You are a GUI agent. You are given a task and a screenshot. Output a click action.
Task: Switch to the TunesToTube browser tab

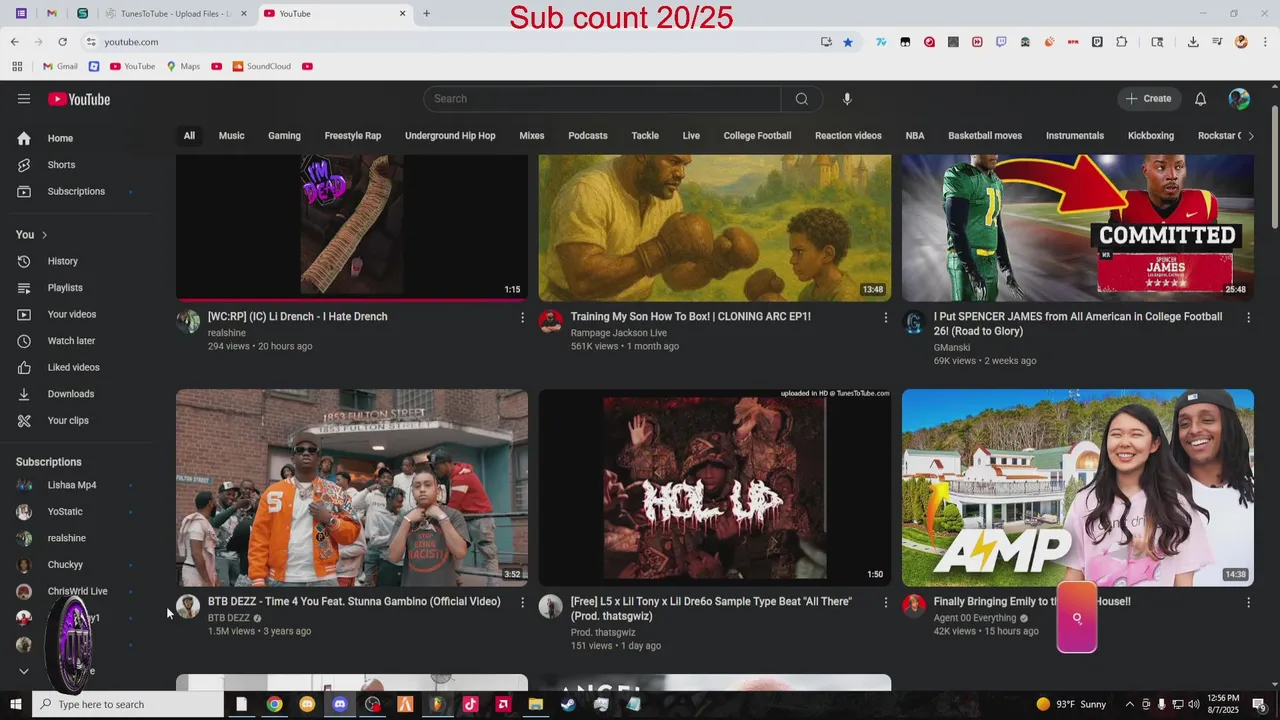click(176, 14)
